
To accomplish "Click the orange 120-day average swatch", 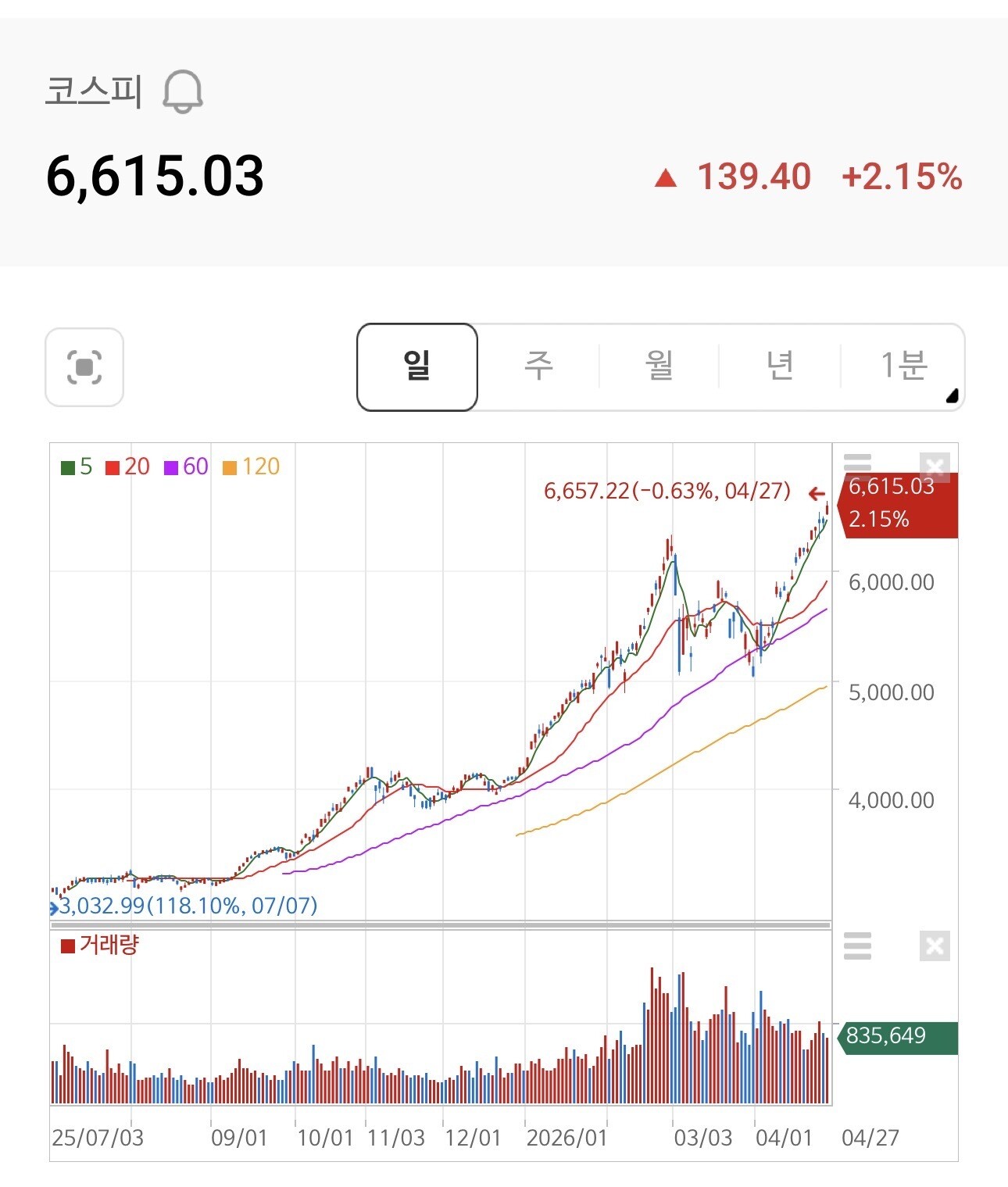I will (x=230, y=468).
